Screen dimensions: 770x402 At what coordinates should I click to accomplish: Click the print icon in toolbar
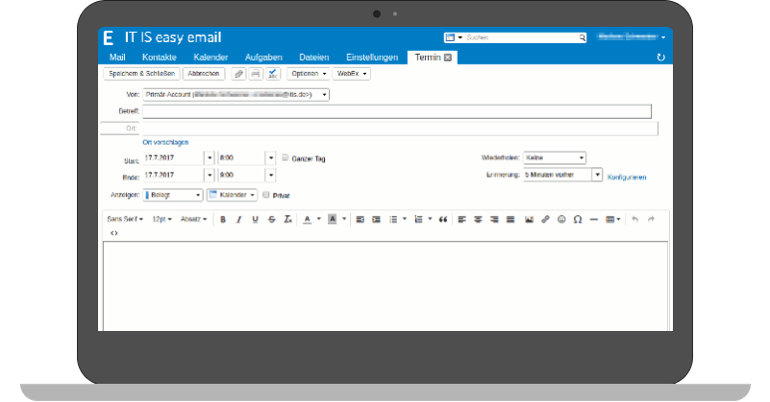pyautogui.click(x=255, y=74)
